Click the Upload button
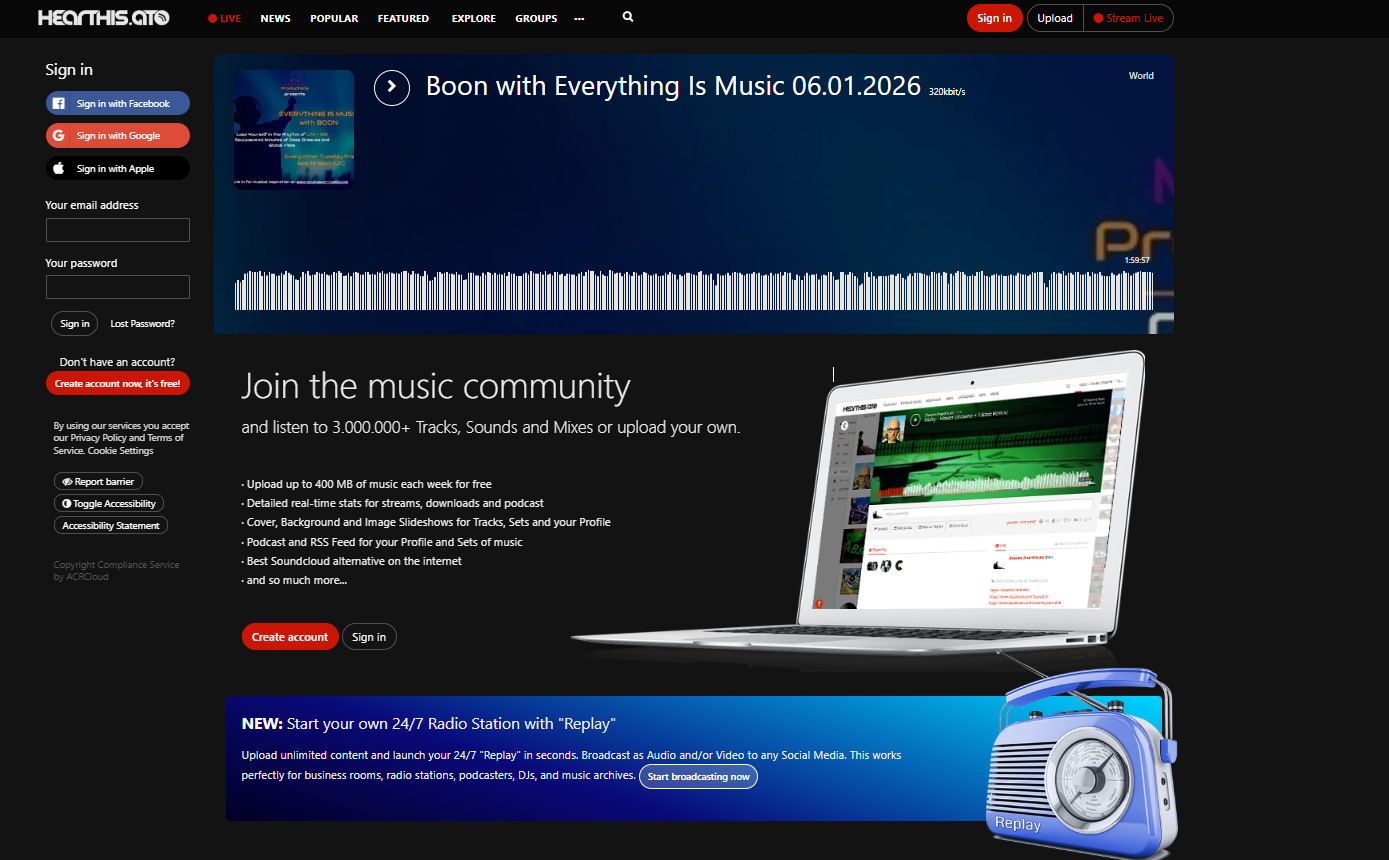The height and width of the screenshot is (860, 1389). [x=1055, y=17]
